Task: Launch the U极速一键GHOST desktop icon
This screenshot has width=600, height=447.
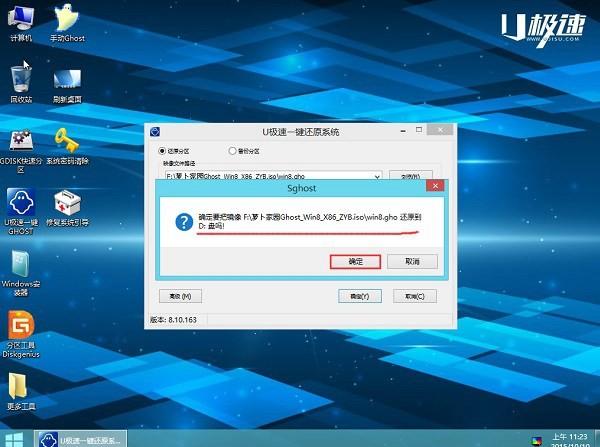Action: point(21,211)
